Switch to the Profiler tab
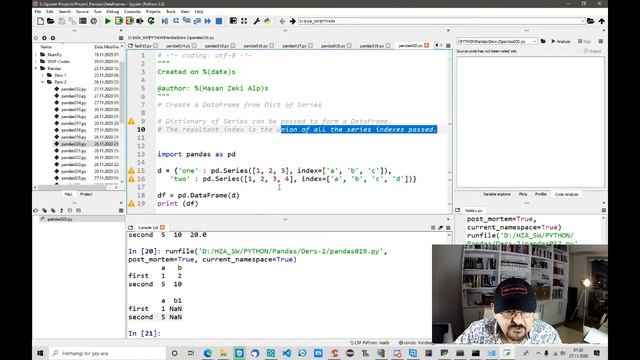 [541, 194]
